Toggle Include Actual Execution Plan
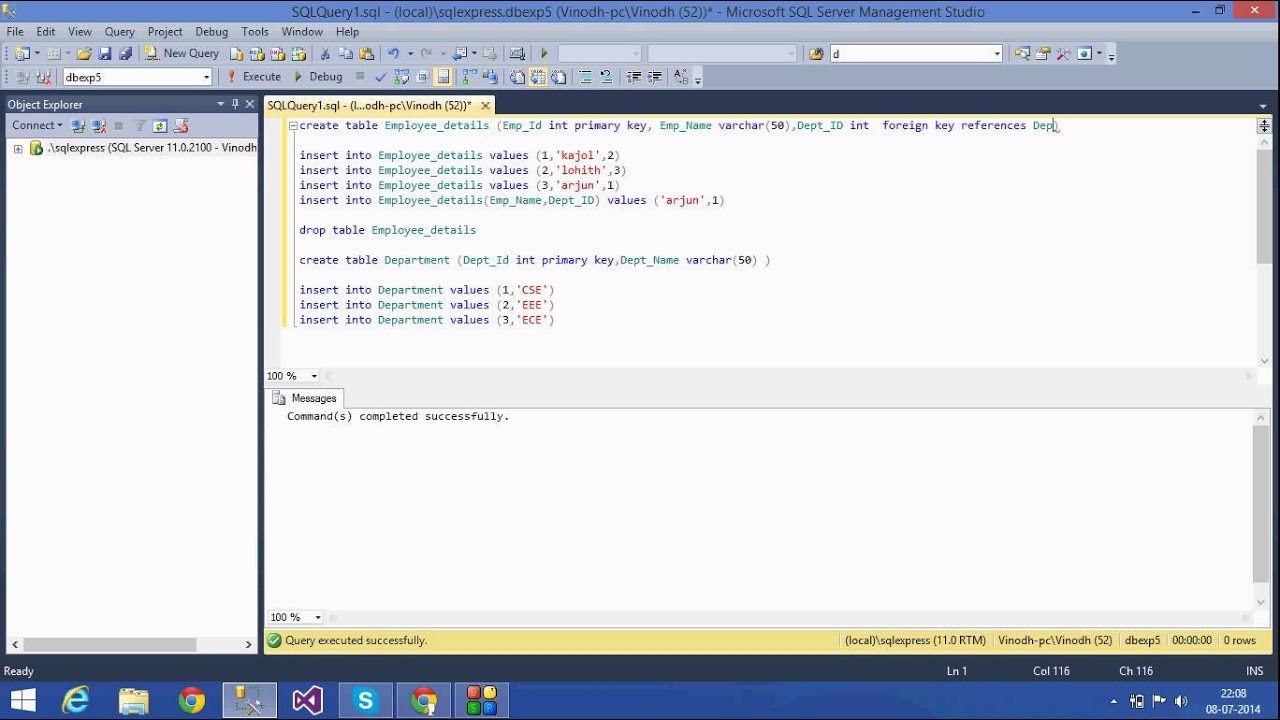The height and width of the screenshot is (720, 1280). 469,76
